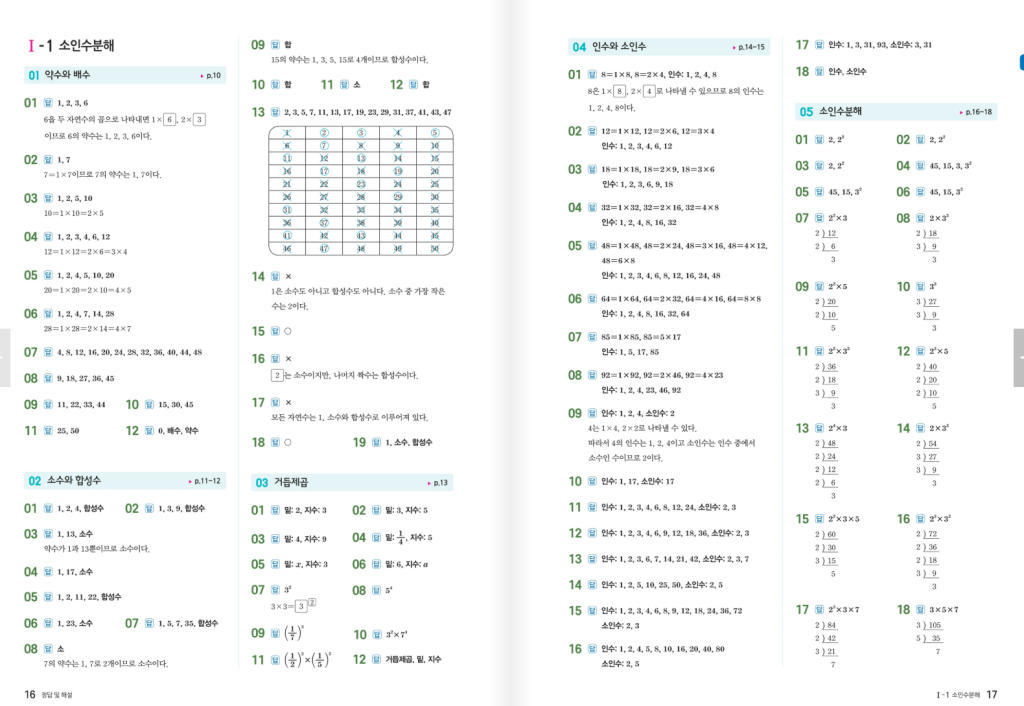This screenshot has height=706, width=1024.
Task: Click the 답 icon beside '9, 18, 27, 36, 45'
Action: [x=47, y=379]
